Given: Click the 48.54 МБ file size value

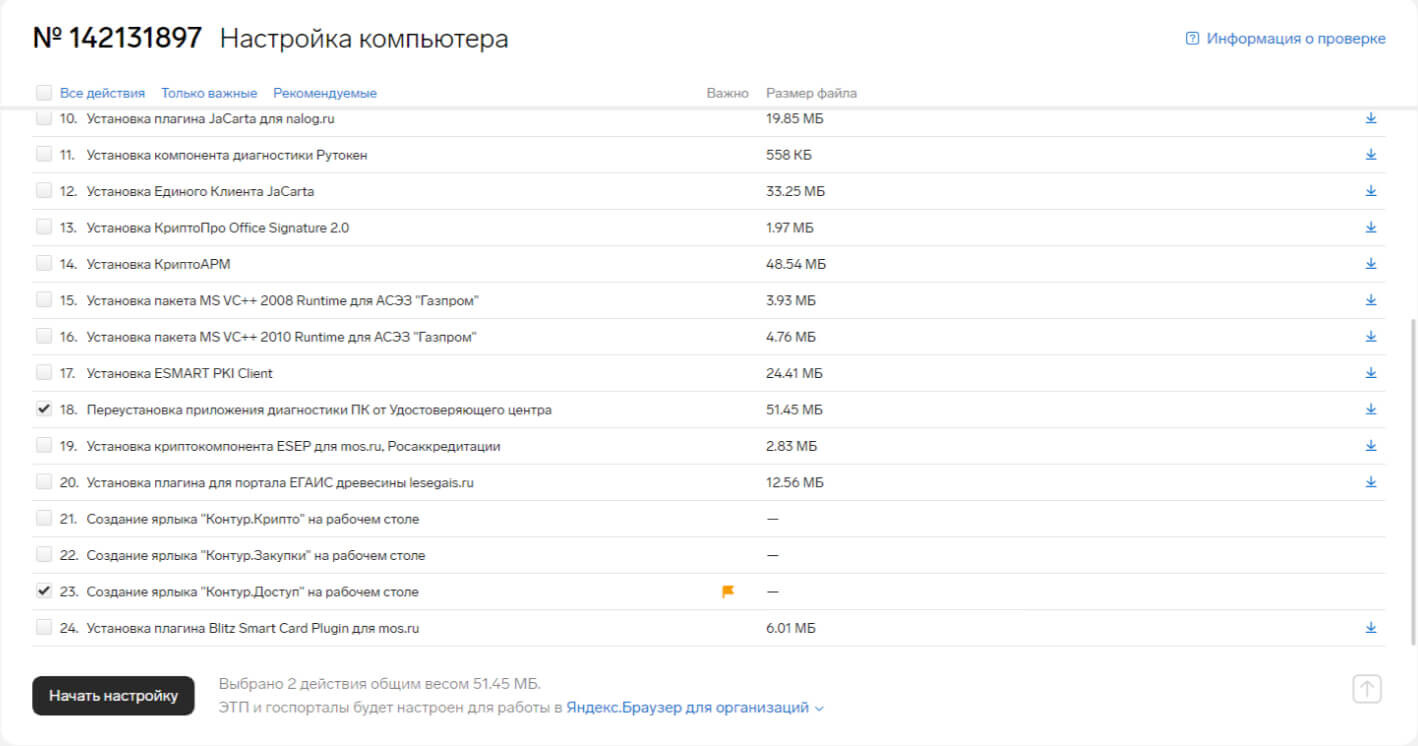Looking at the screenshot, I should coord(796,264).
